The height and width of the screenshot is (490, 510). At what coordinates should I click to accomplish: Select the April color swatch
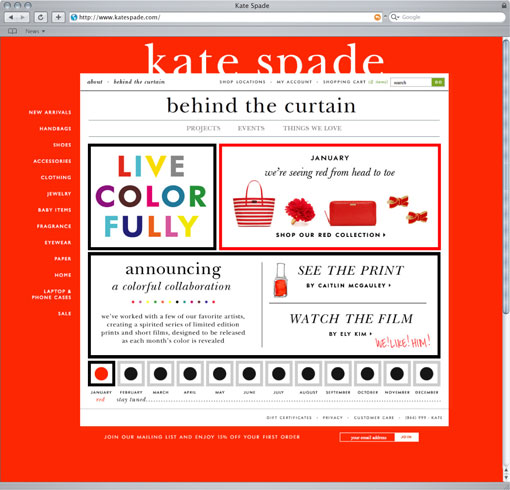point(190,374)
